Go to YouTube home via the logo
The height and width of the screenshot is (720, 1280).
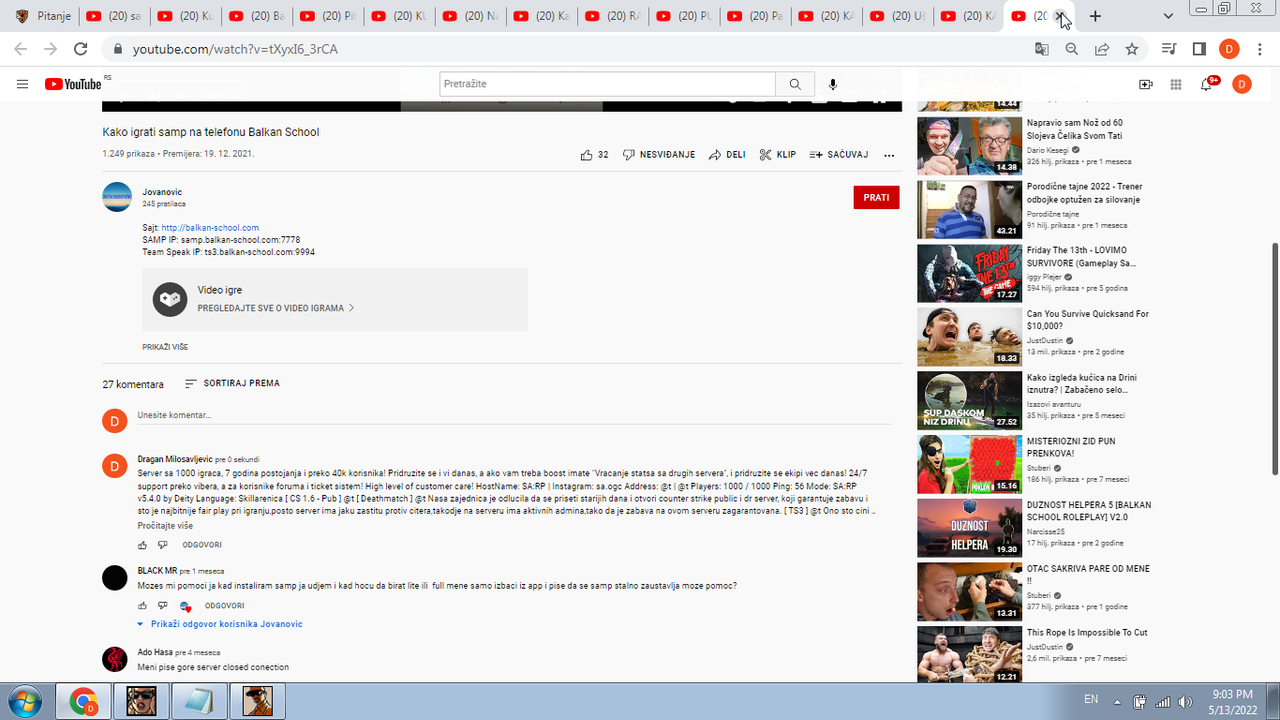tap(74, 84)
